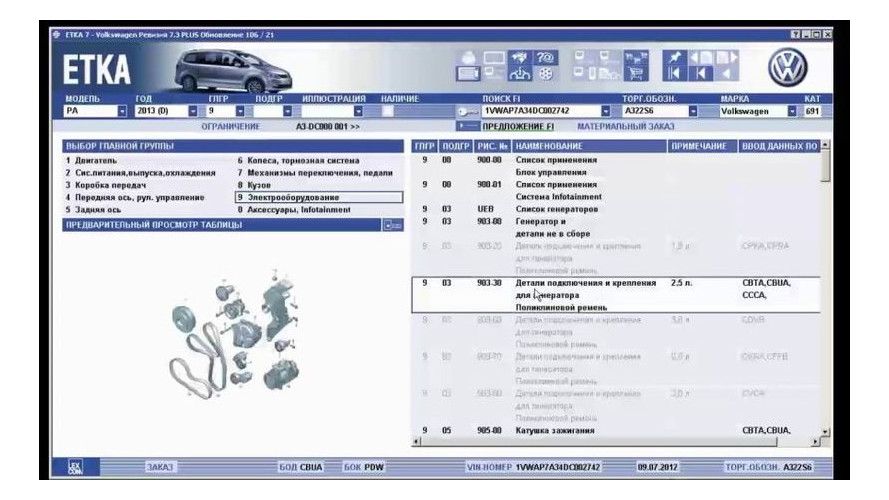Image resolution: width=889 pixels, height=500 pixels.
Task: Open the ПОИСК FI dropdown arrow
Action: [x=606, y=111]
